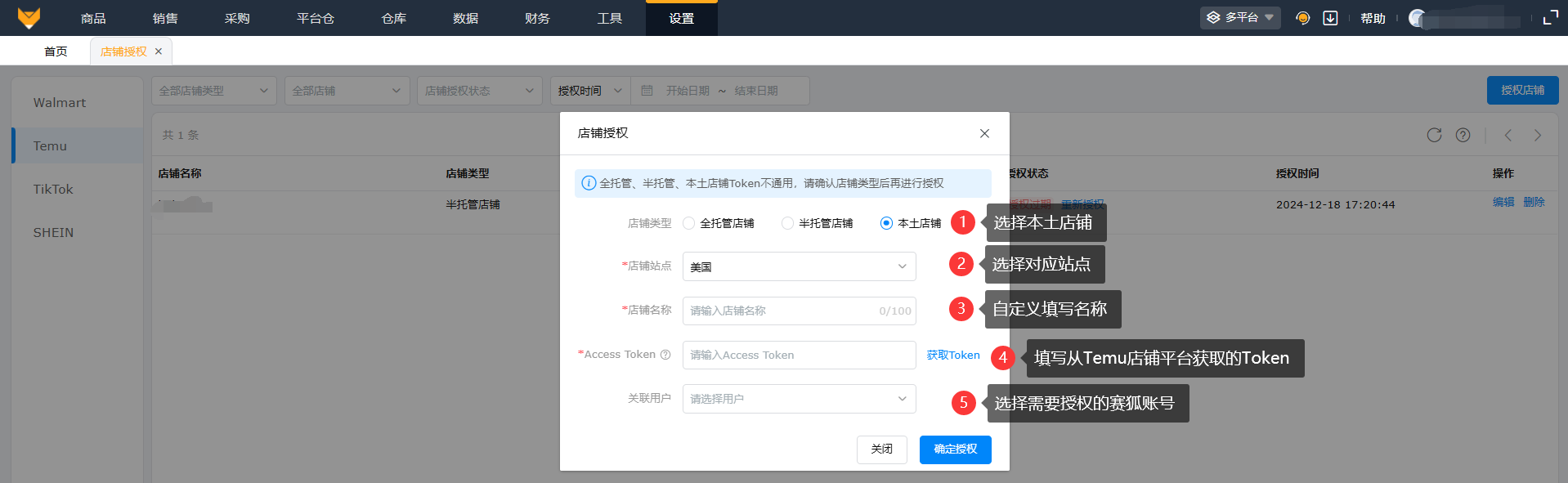Open the 设置 menu
This screenshot has width=1568, height=483.
tap(682, 18)
